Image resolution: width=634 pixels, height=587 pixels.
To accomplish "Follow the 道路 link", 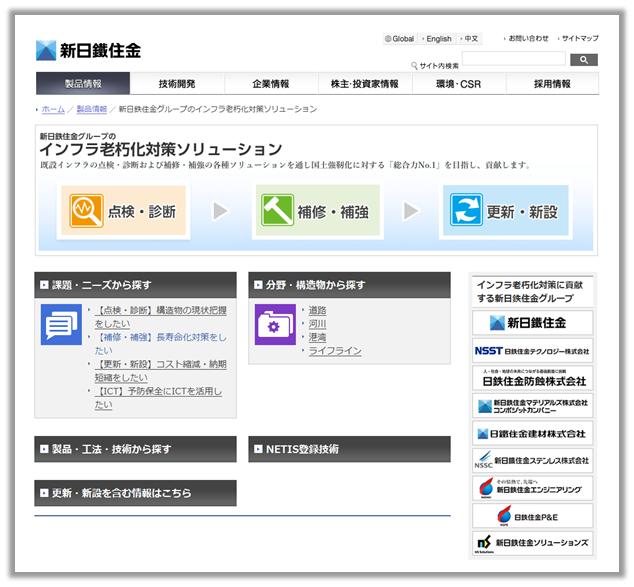I will 317,310.
